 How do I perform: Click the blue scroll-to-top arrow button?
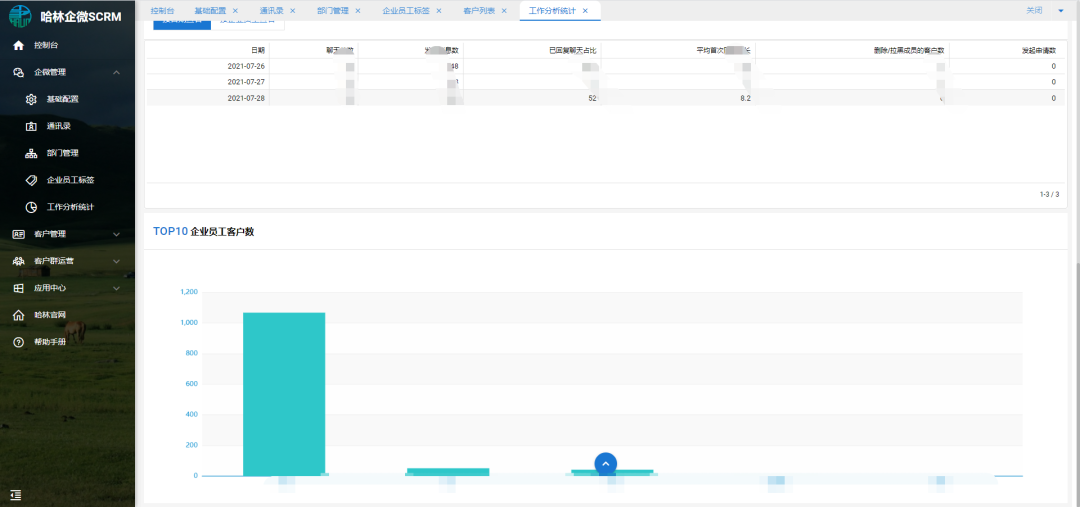(x=605, y=464)
